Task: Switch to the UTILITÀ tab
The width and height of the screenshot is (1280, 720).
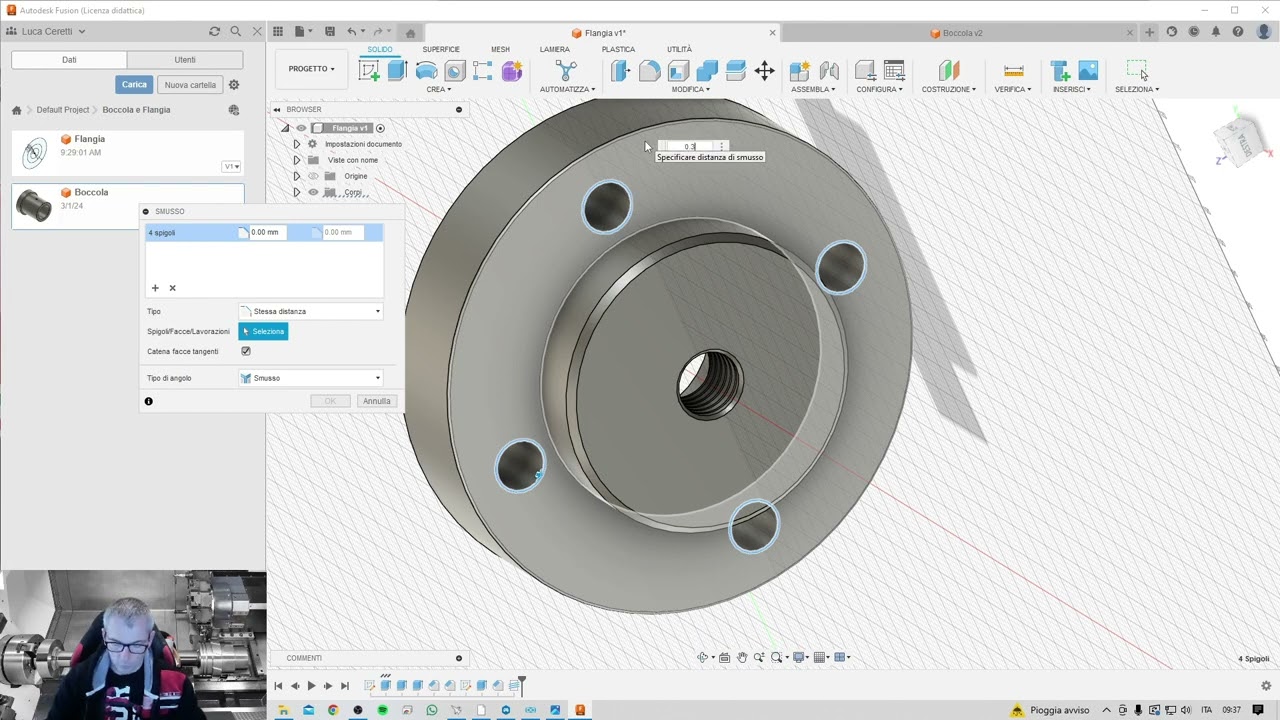Action: click(x=679, y=49)
